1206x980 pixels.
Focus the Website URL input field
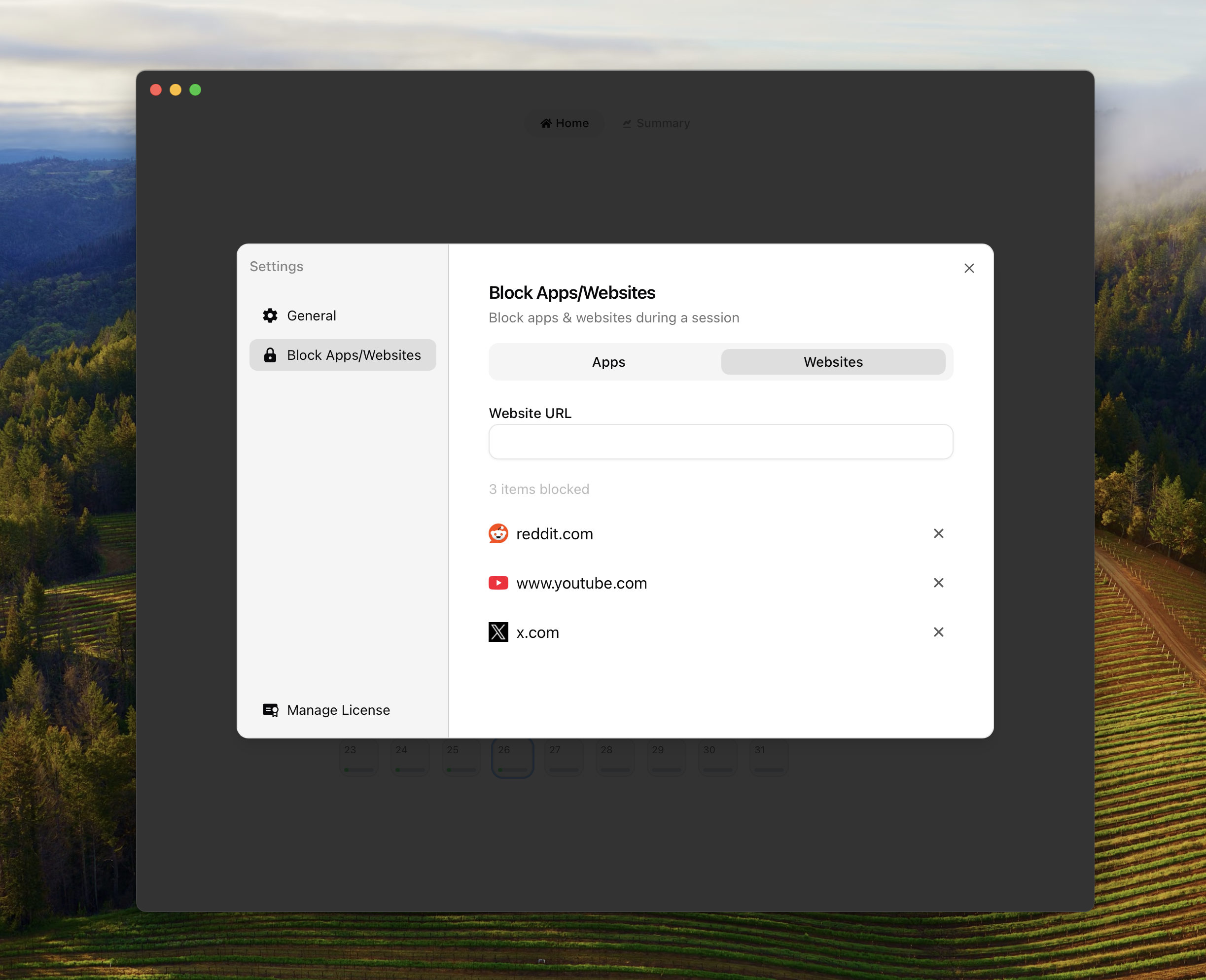pyautogui.click(x=720, y=442)
